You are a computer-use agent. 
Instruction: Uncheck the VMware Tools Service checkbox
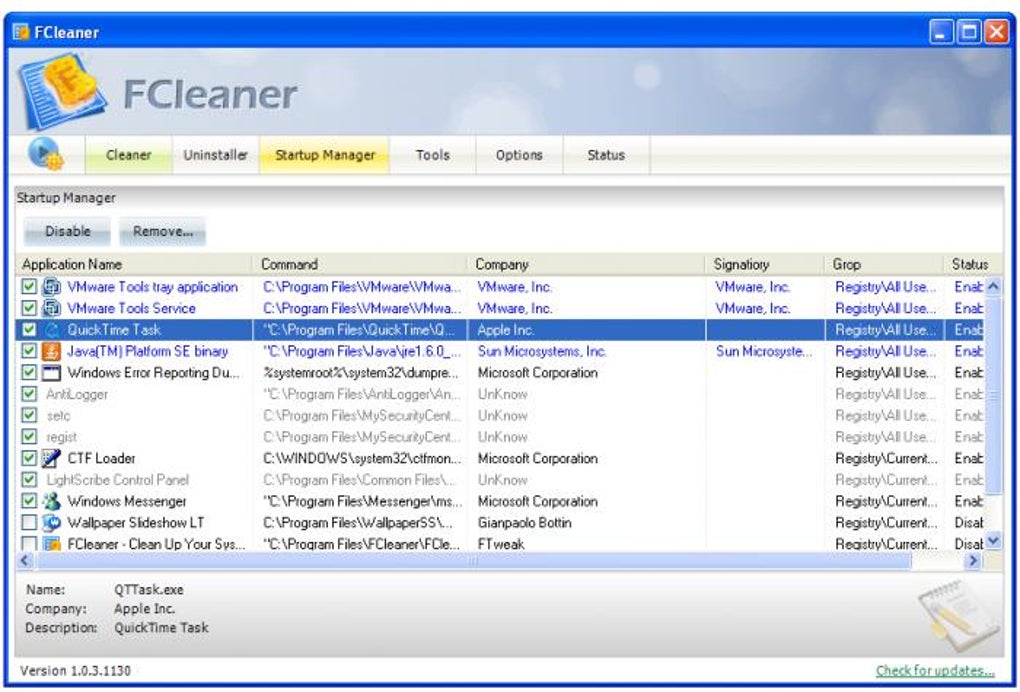pyautogui.click(x=29, y=308)
